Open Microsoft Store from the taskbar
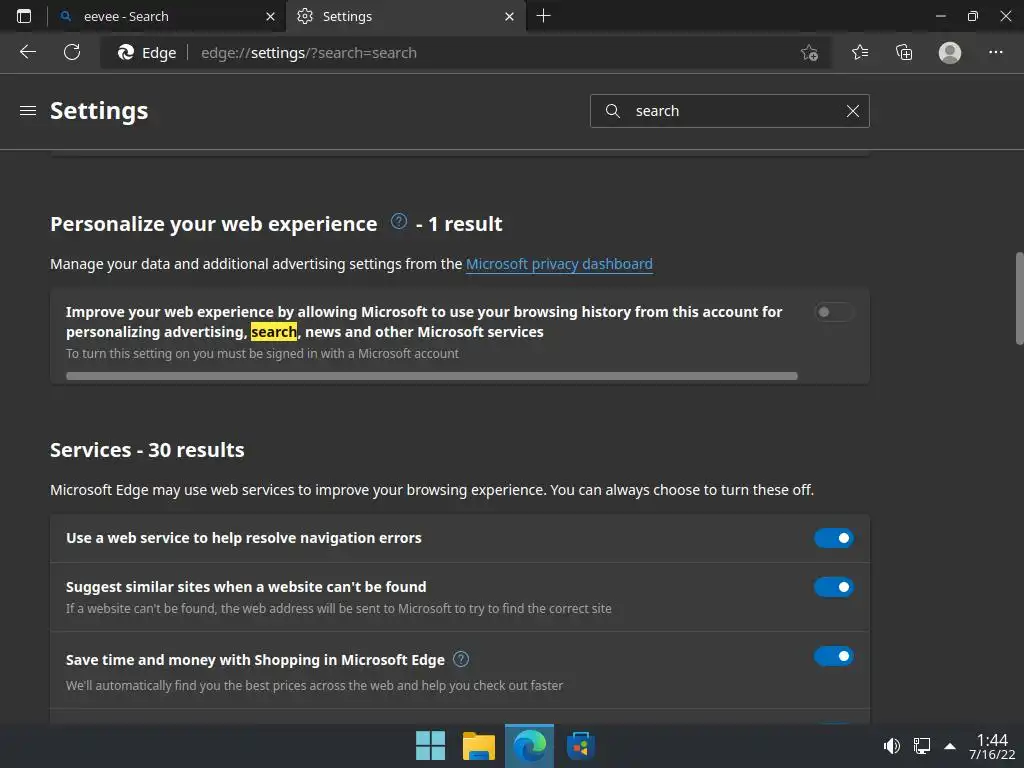The image size is (1024, 768). click(x=581, y=746)
